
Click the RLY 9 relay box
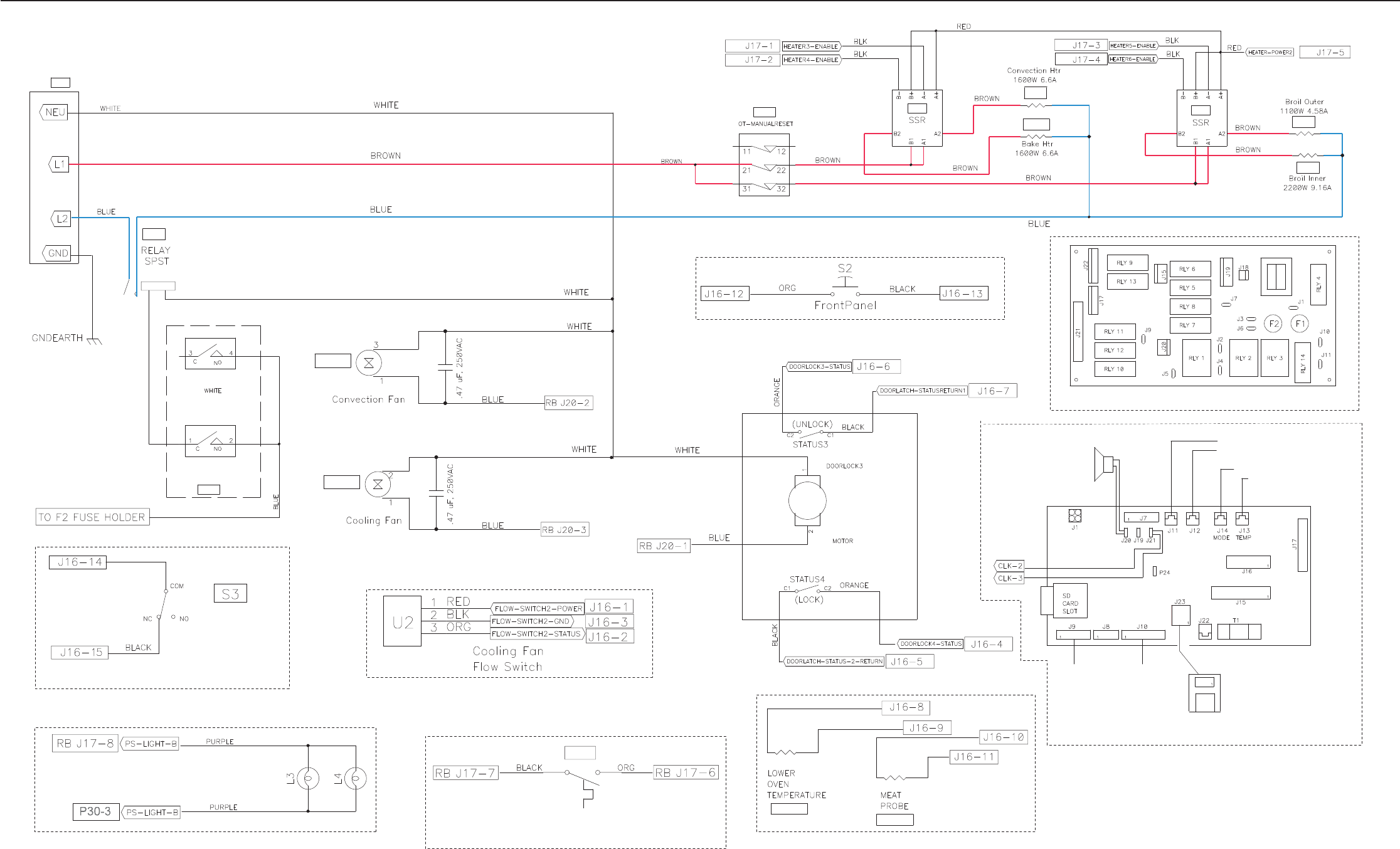[x=1127, y=263]
